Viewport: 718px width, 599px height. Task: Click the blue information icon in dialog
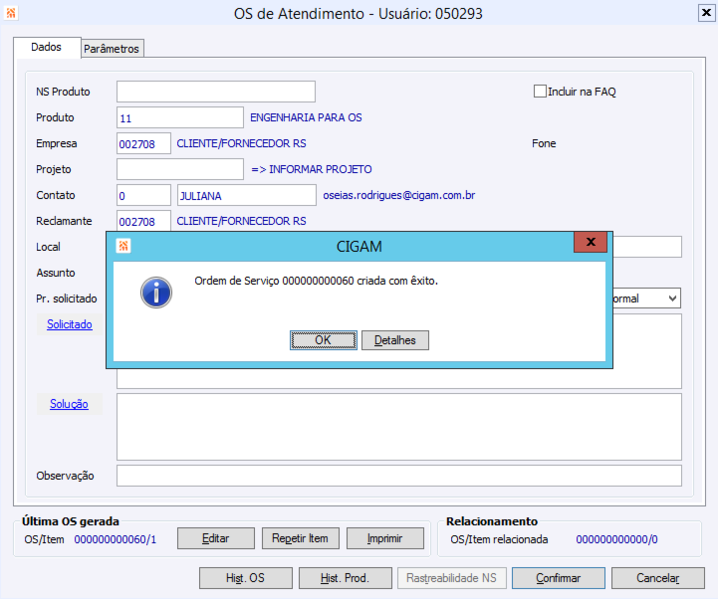156,293
